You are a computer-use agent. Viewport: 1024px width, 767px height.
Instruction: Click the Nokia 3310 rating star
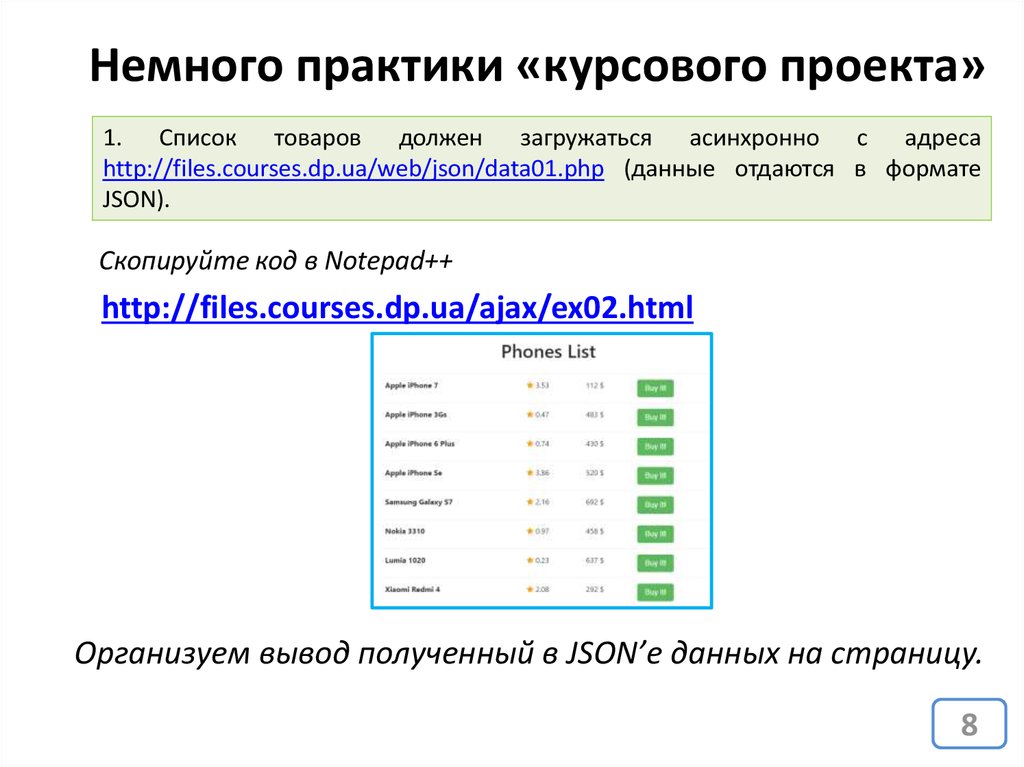click(x=530, y=531)
